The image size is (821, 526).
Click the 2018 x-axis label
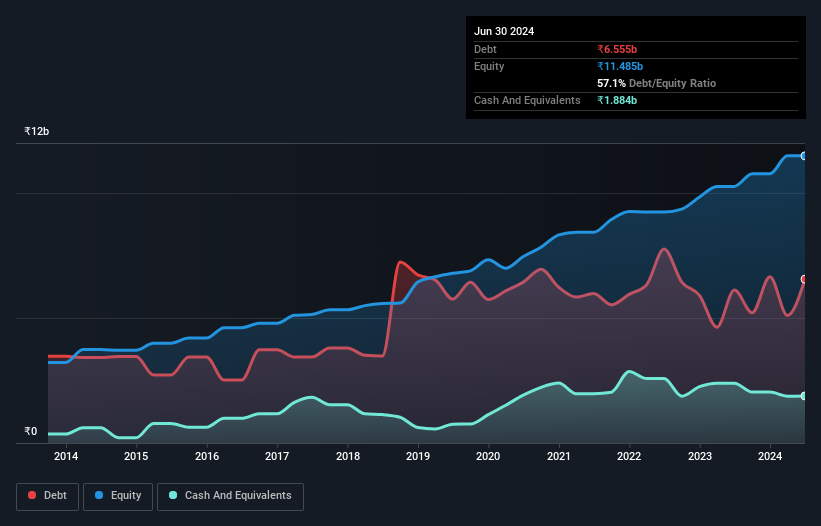click(348, 456)
